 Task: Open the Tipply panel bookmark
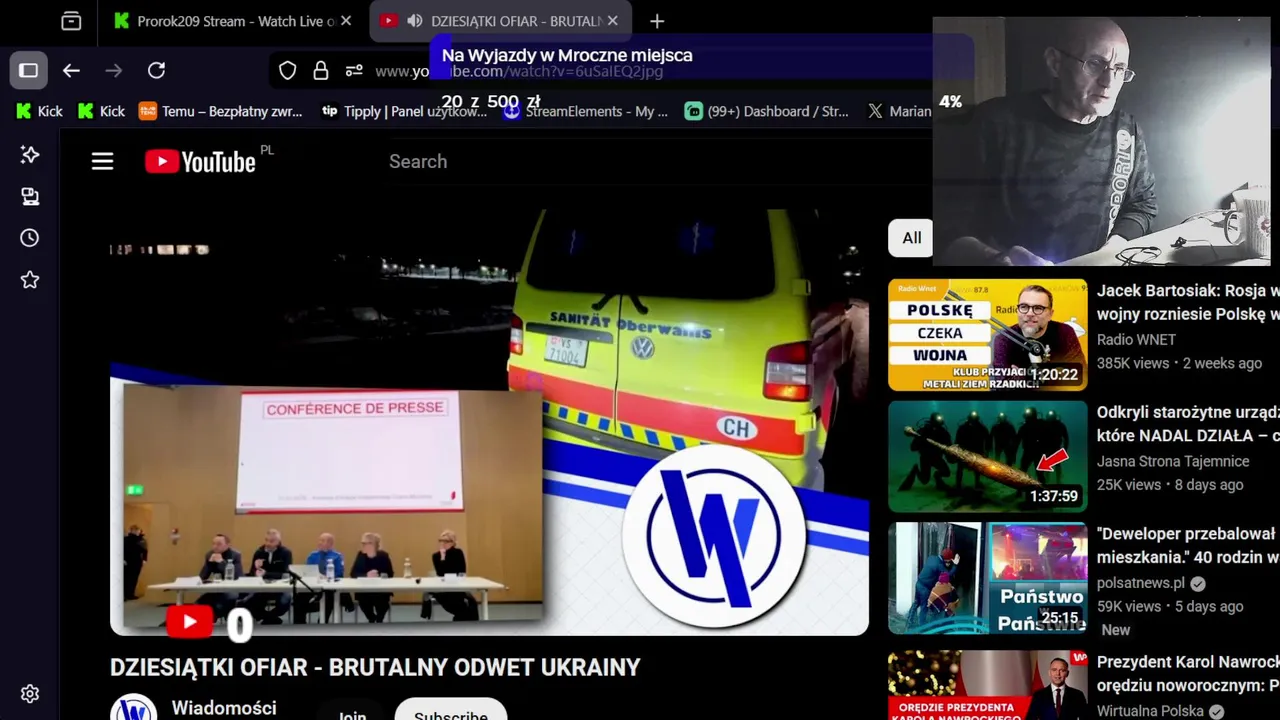(x=404, y=111)
